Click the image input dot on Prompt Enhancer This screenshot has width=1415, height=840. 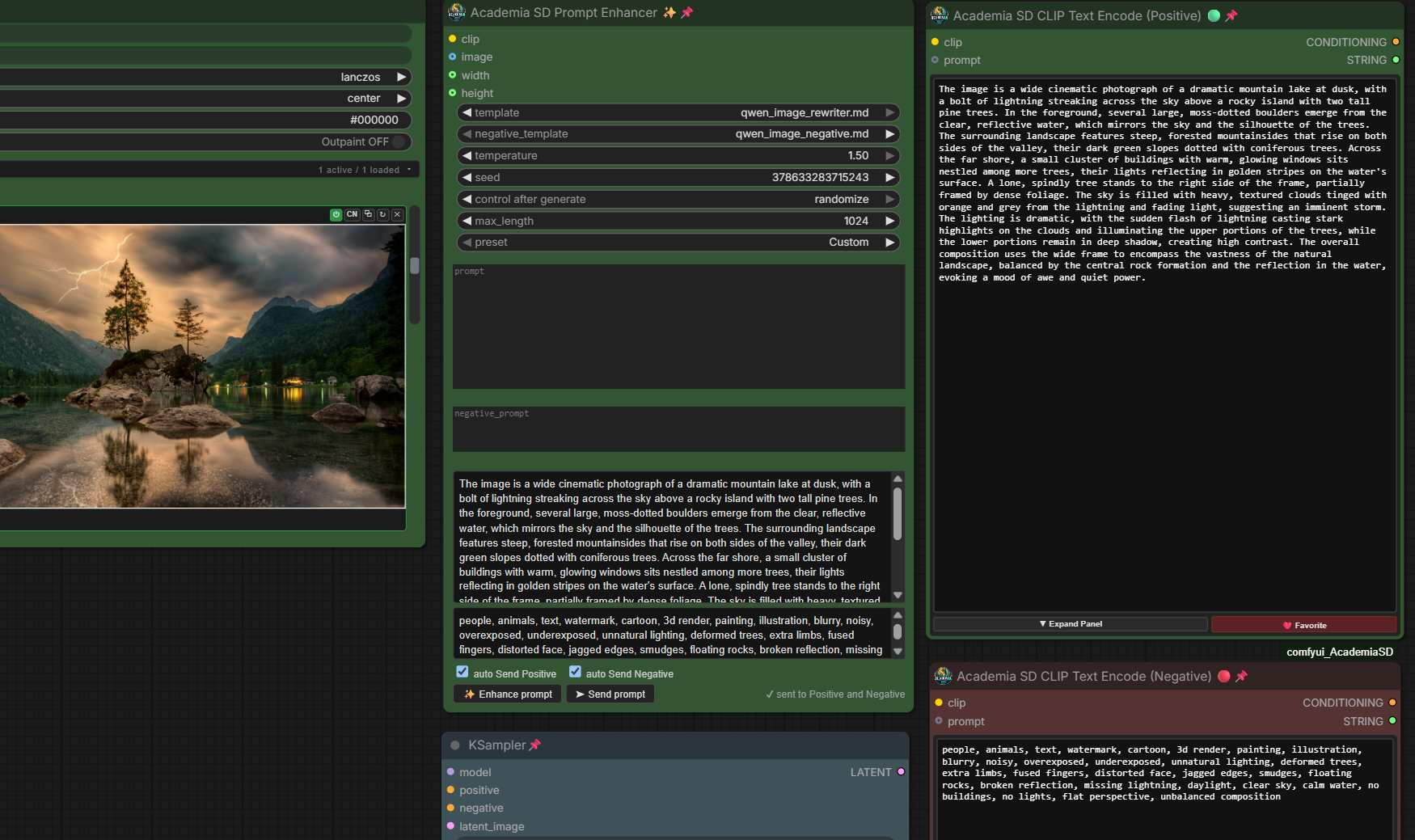point(452,57)
